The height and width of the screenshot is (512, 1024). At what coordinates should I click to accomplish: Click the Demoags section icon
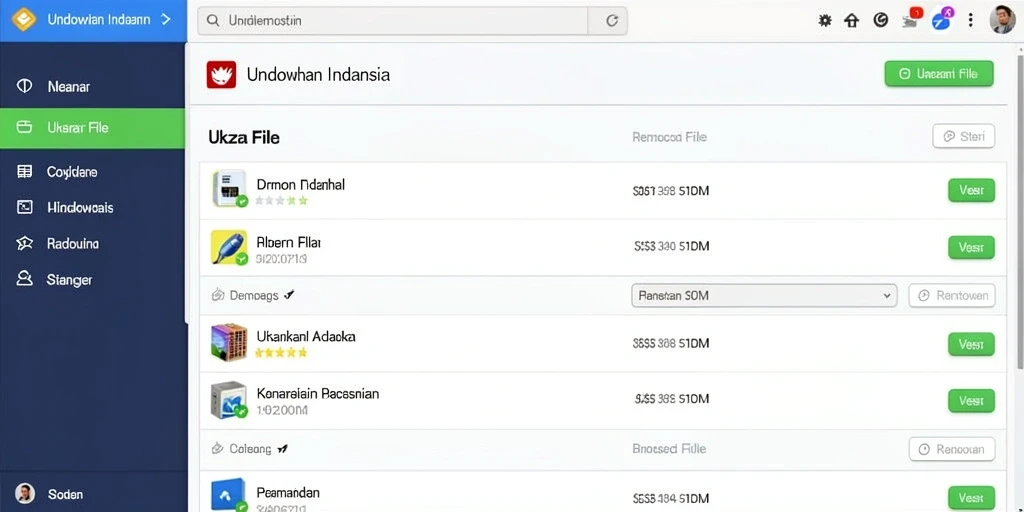coord(218,295)
